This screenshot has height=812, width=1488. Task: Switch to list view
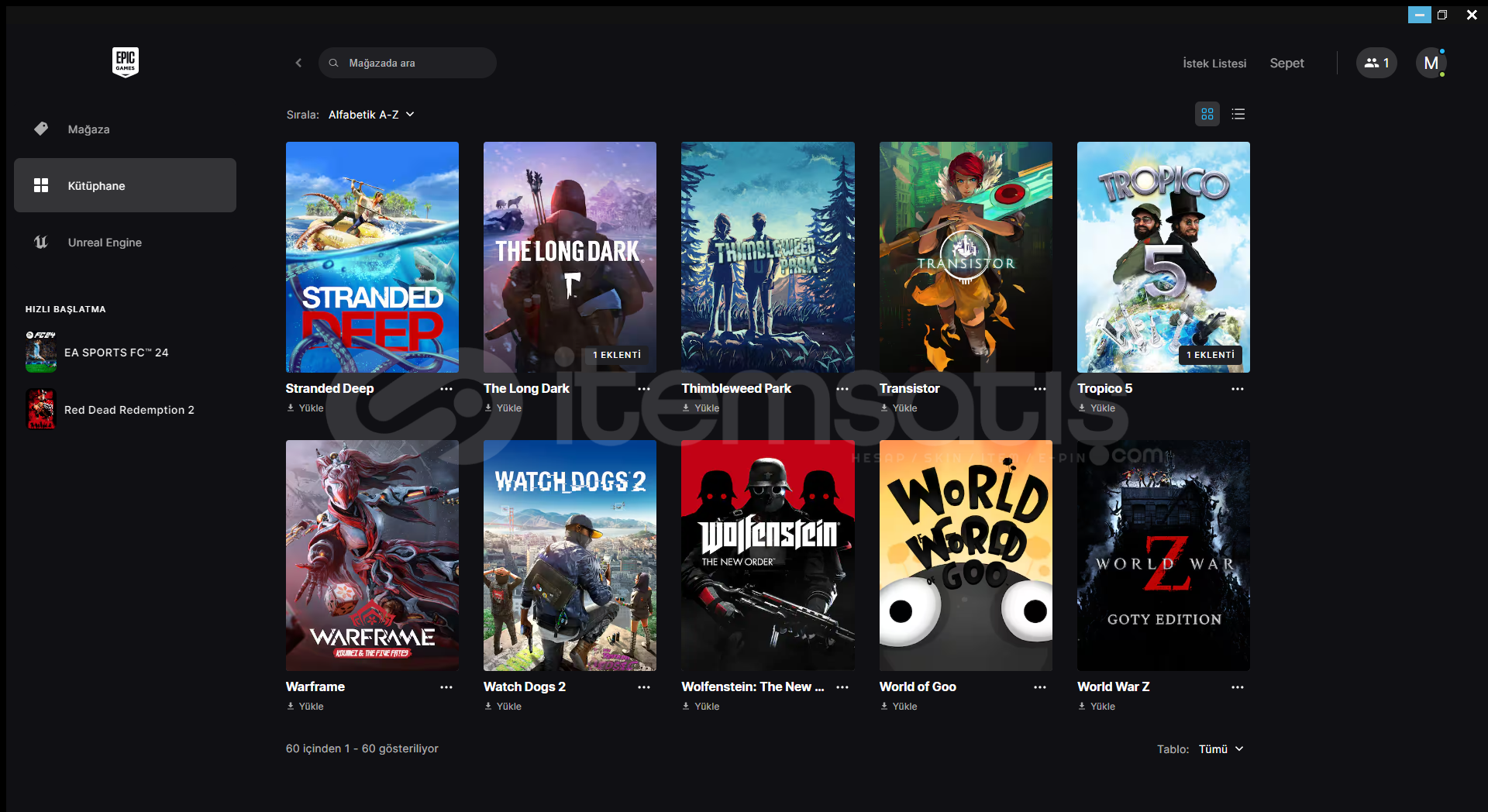[x=1238, y=114]
